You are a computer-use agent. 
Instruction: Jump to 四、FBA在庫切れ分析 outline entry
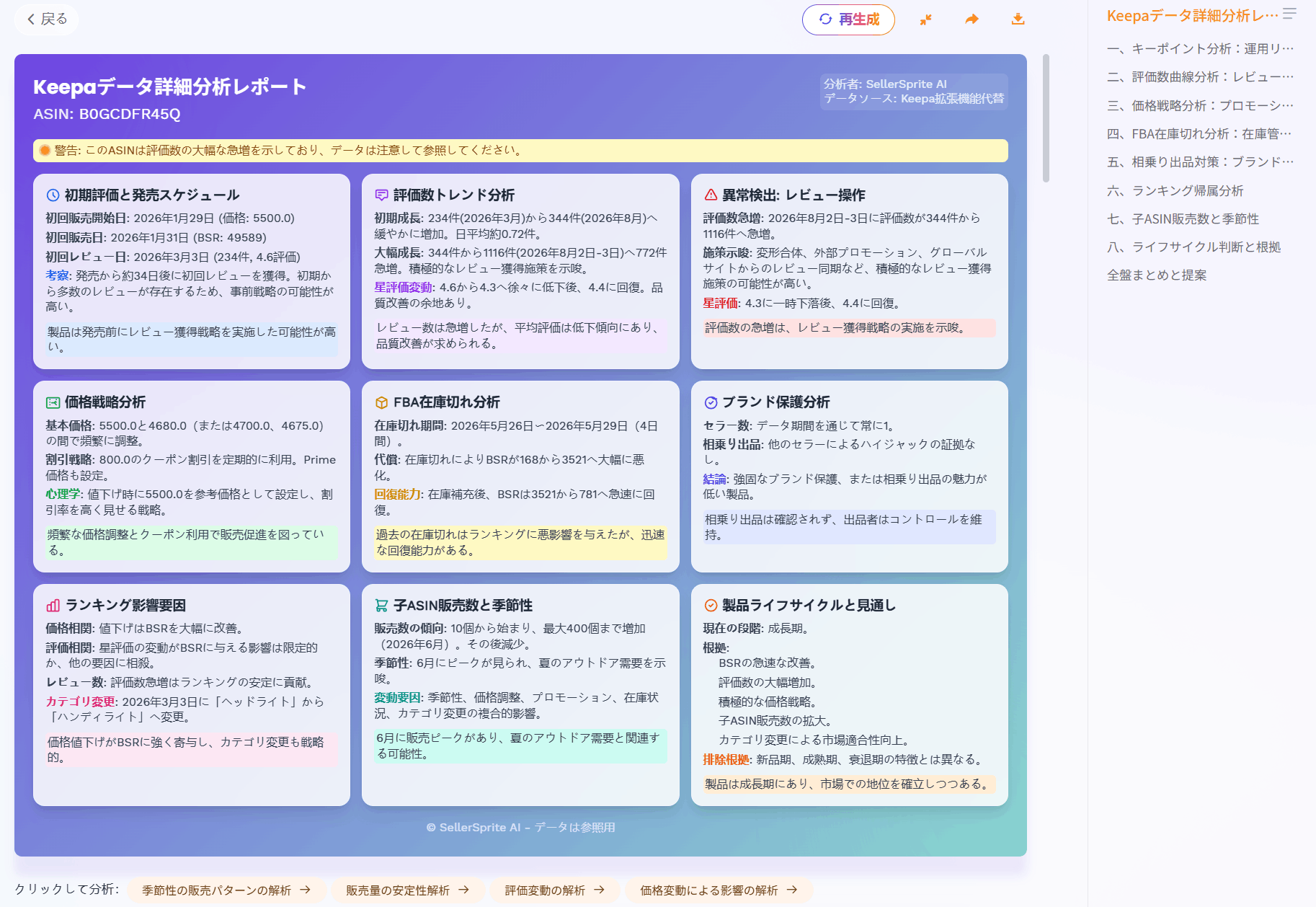1201,134
